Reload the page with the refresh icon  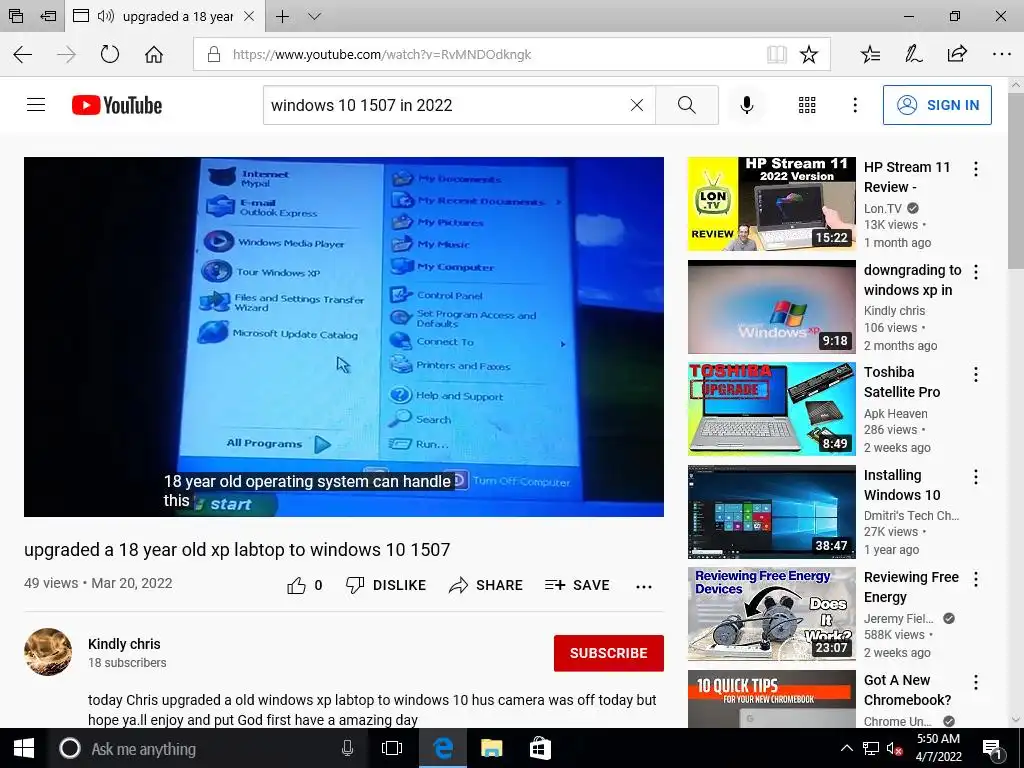coord(110,54)
